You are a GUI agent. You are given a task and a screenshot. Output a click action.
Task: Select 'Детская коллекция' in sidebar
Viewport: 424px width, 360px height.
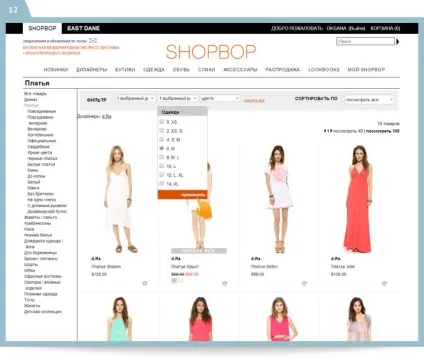click(x=43, y=312)
